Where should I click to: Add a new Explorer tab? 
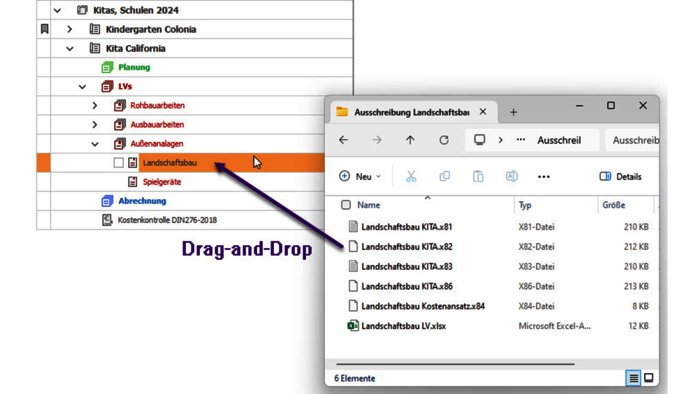[513, 112]
